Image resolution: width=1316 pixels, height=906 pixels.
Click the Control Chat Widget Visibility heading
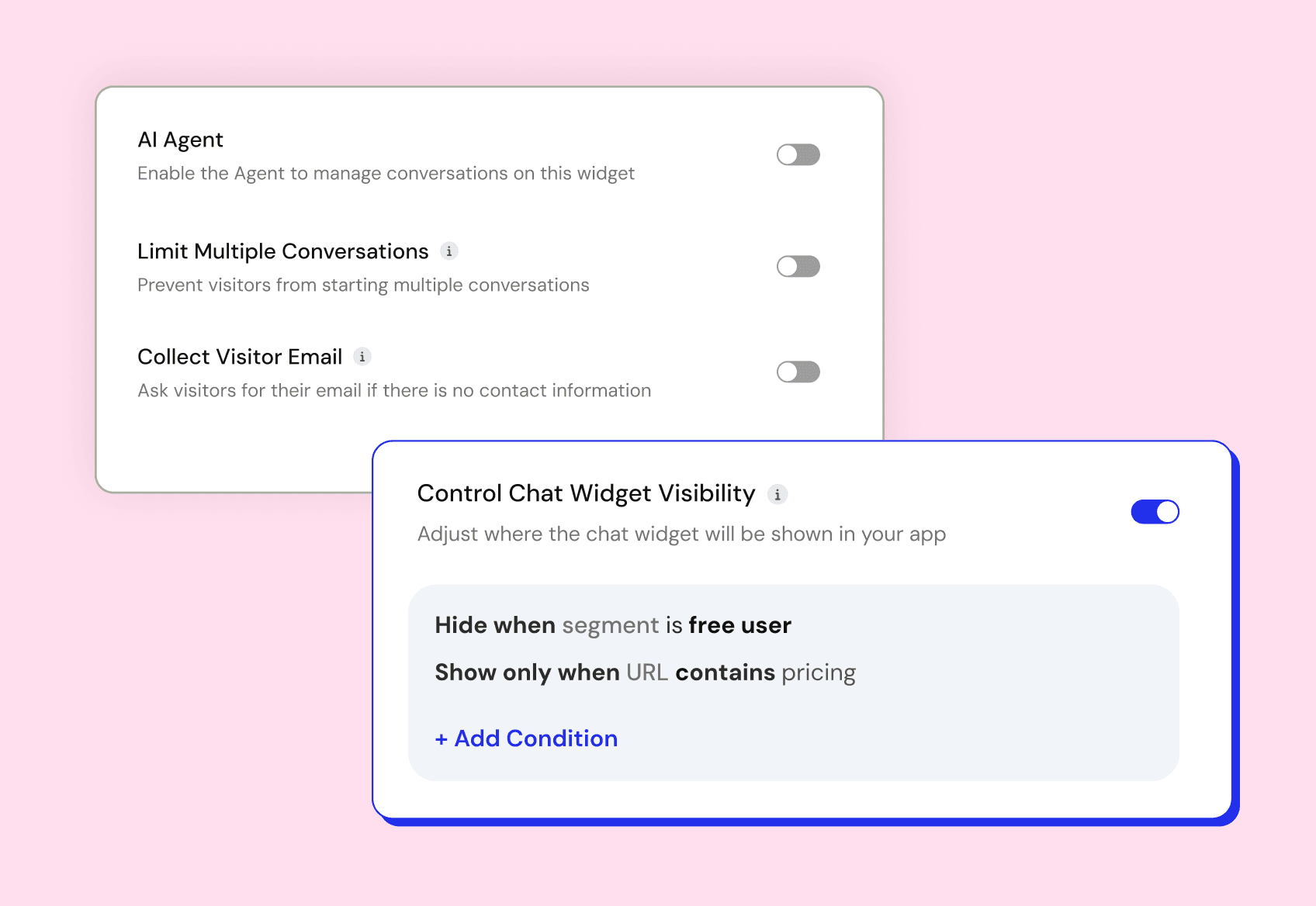pyautogui.click(x=586, y=493)
